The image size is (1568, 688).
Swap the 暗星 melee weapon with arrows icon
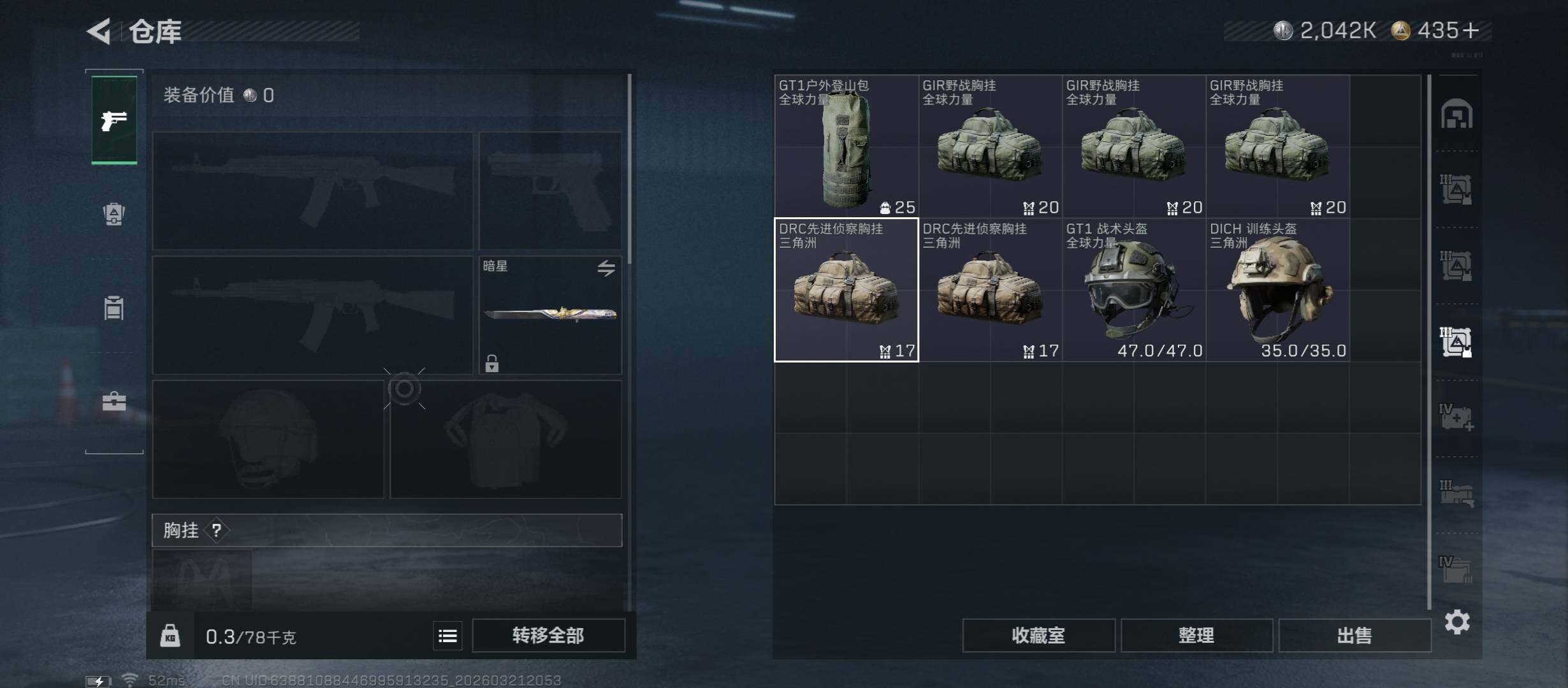[606, 268]
